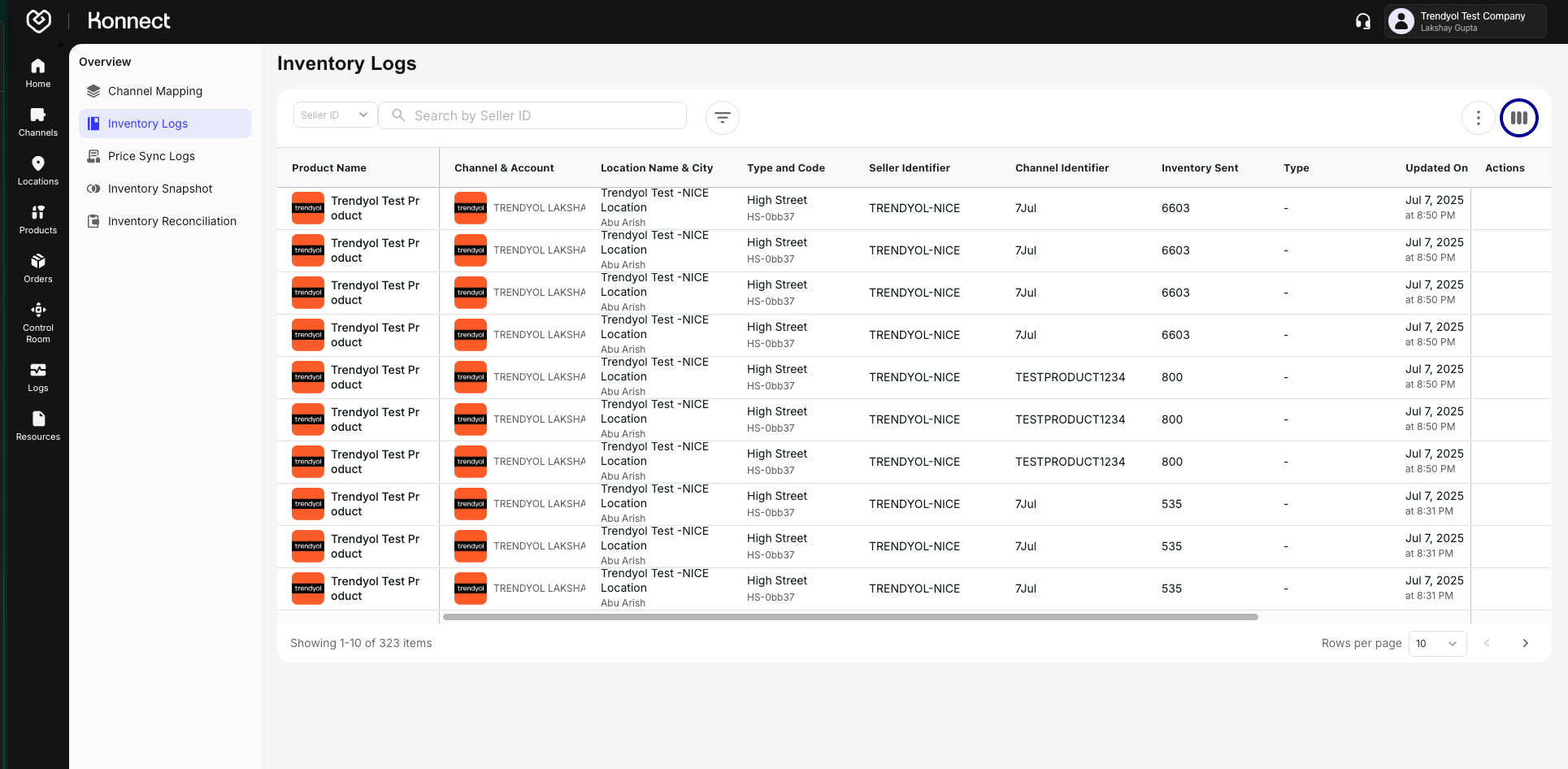Viewport: 1568px width, 769px height.
Task: Open the three-dot more options menu
Action: tap(1479, 118)
